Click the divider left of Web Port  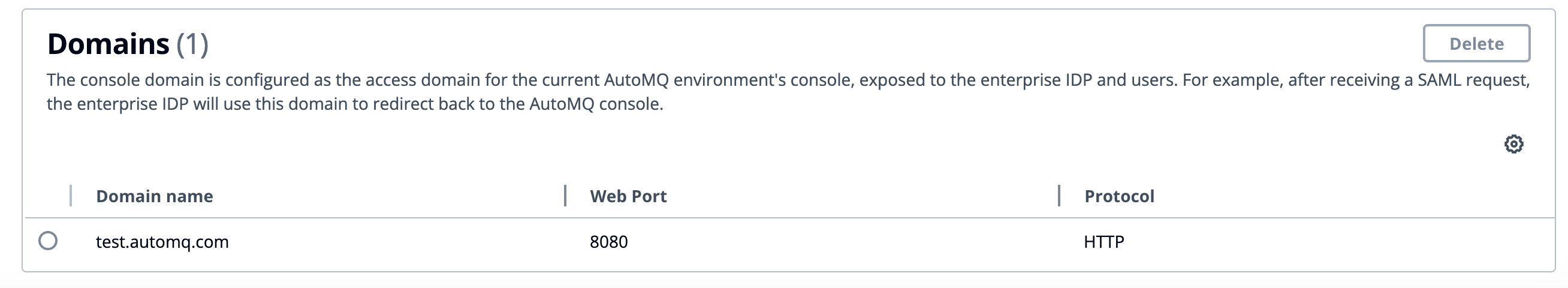click(565, 196)
